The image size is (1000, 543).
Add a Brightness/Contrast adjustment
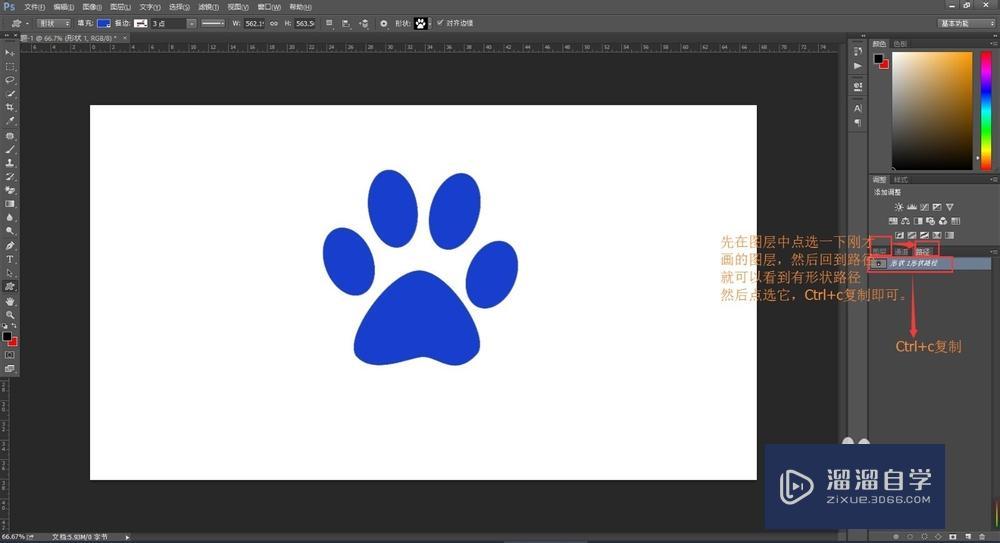899,207
